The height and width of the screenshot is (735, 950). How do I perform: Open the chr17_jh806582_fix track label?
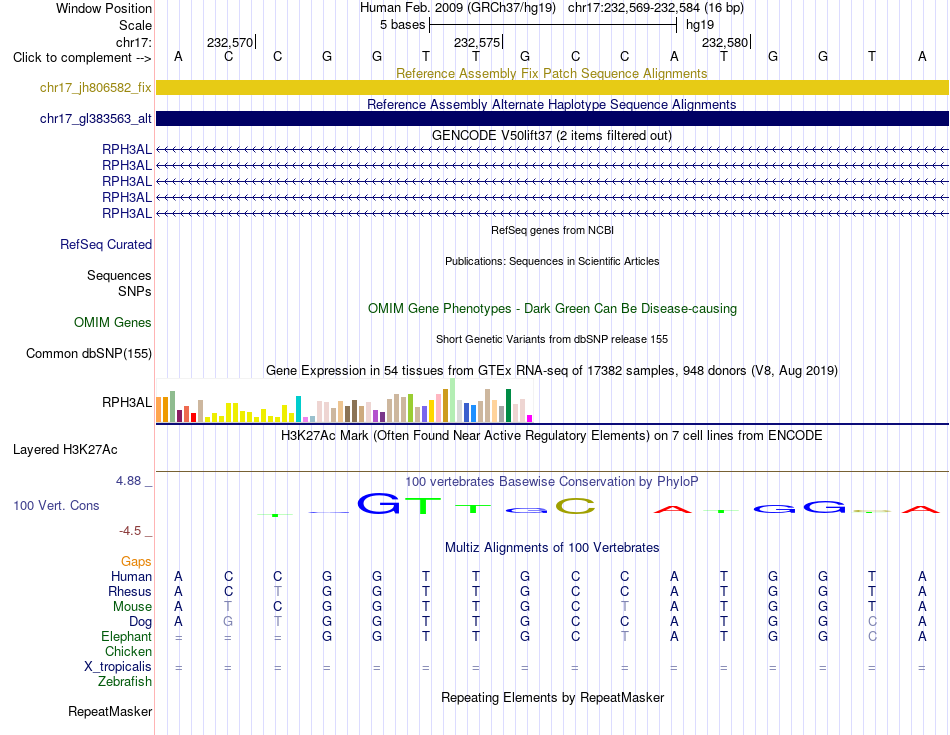point(96,87)
